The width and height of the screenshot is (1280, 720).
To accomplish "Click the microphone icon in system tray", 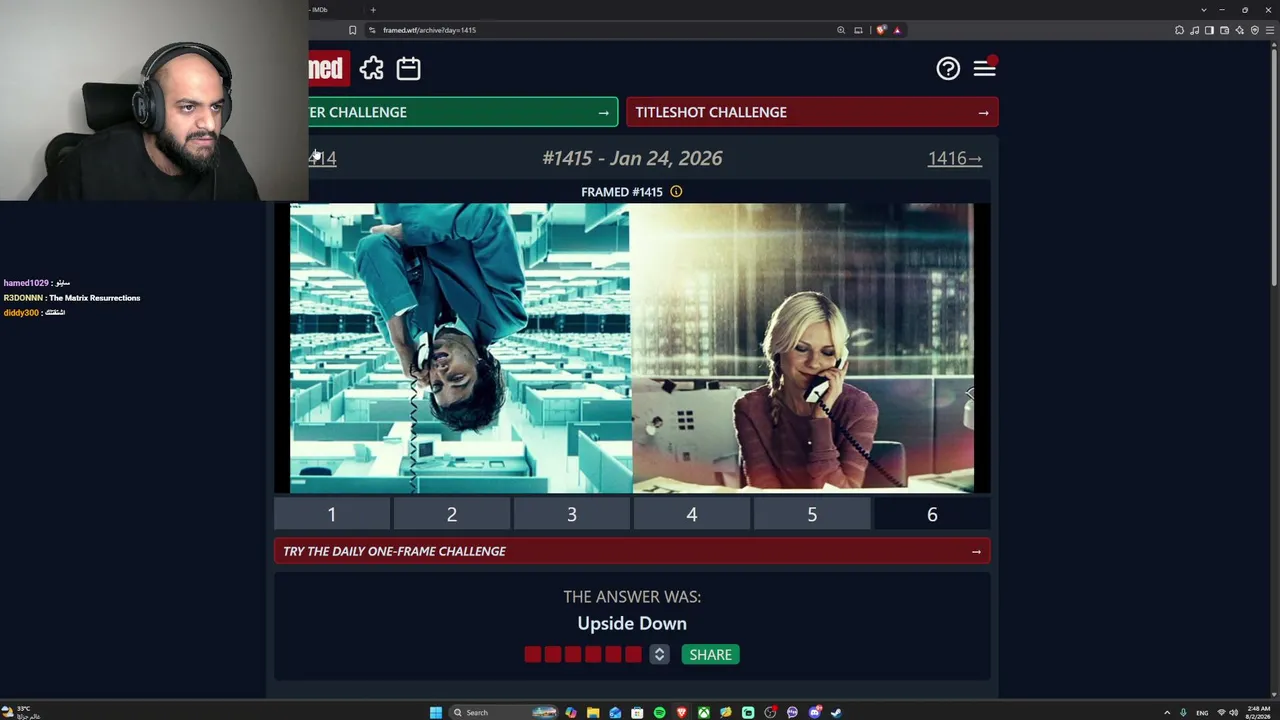I will pyautogui.click(x=1183, y=712).
